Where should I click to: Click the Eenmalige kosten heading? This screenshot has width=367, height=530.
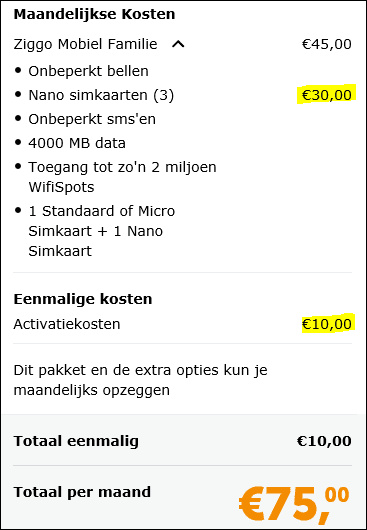coord(83,299)
